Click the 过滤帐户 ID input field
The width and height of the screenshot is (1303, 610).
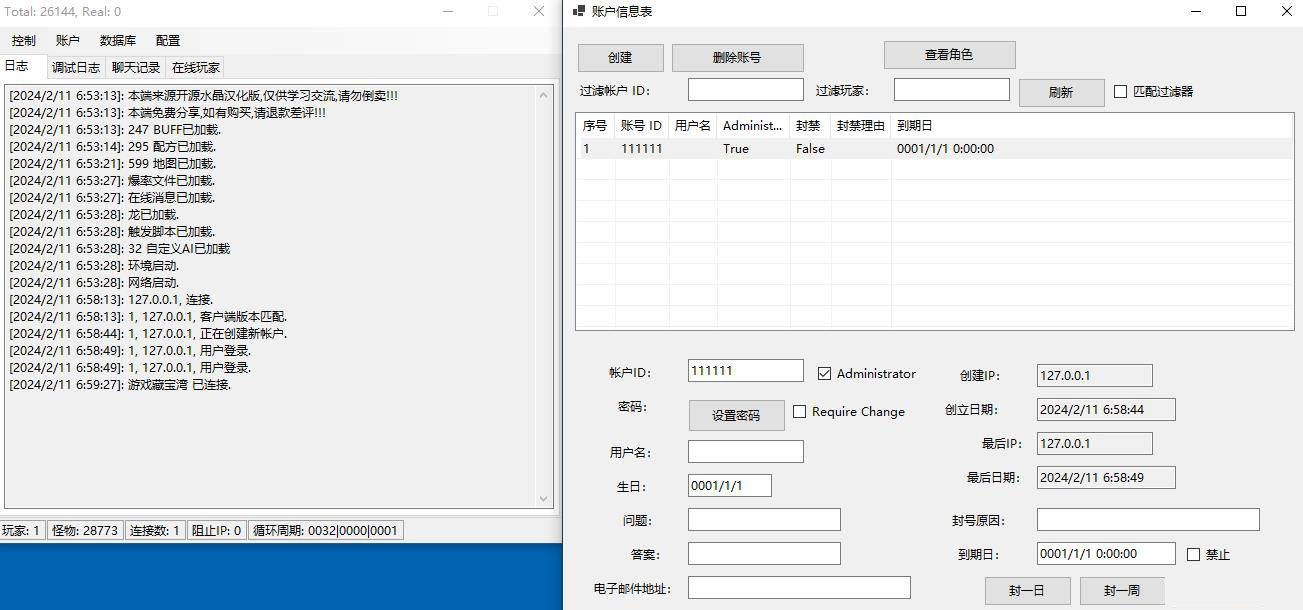[x=745, y=90]
